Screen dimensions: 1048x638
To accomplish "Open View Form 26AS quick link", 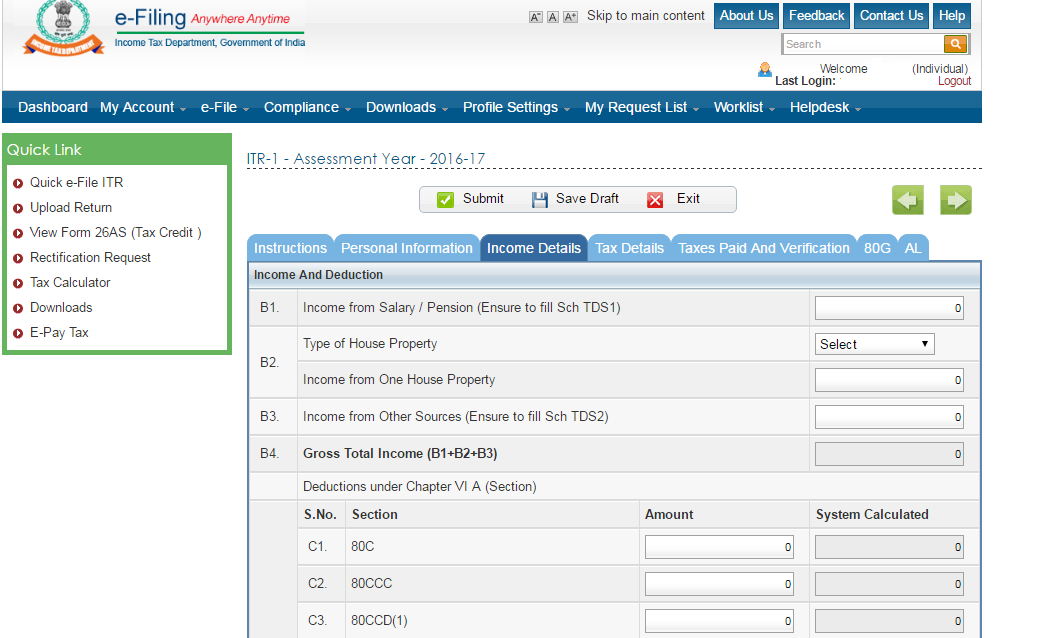I will [115, 232].
